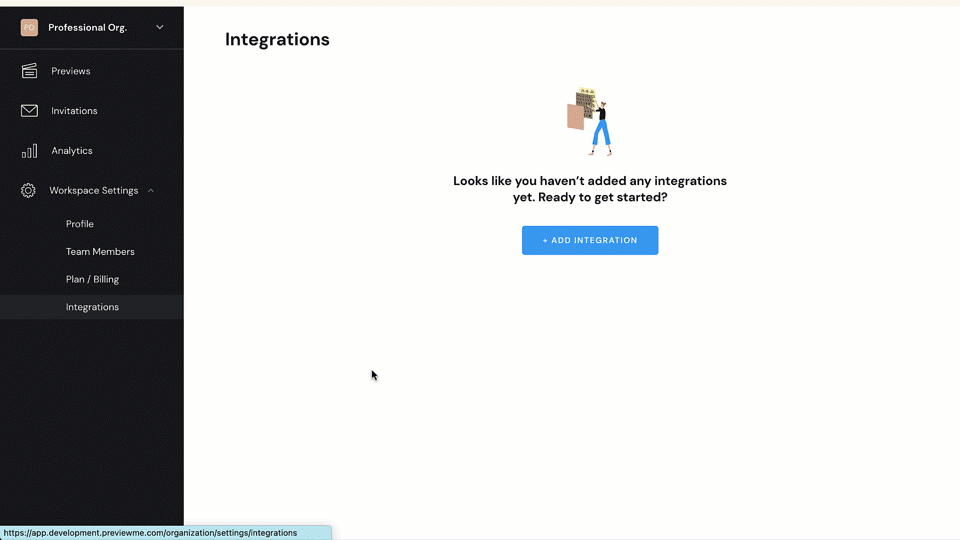Click the Integrations page heading
This screenshot has width=960, height=540.
coord(277,39)
